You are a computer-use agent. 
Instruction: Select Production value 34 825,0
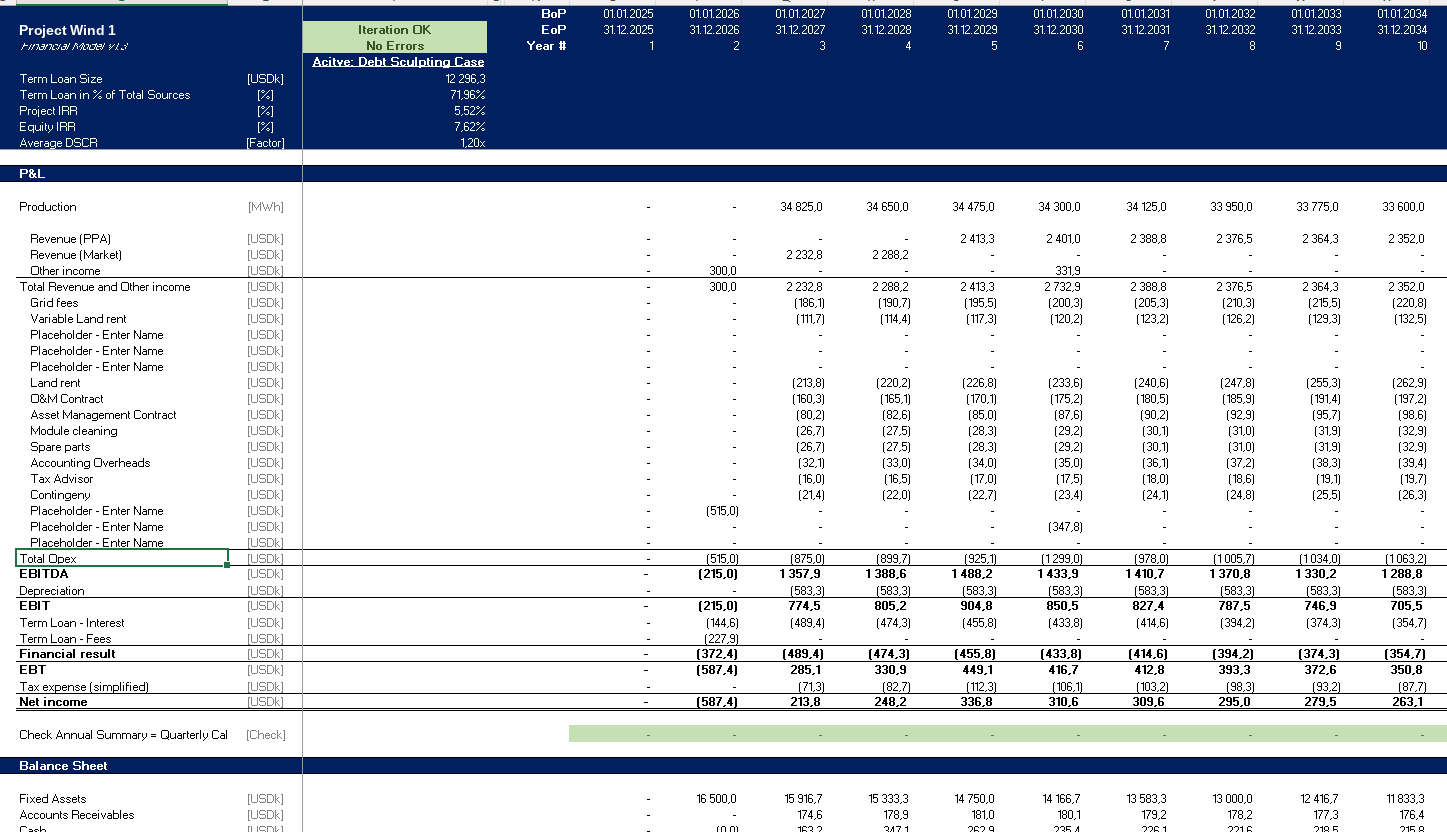(x=801, y=207)
